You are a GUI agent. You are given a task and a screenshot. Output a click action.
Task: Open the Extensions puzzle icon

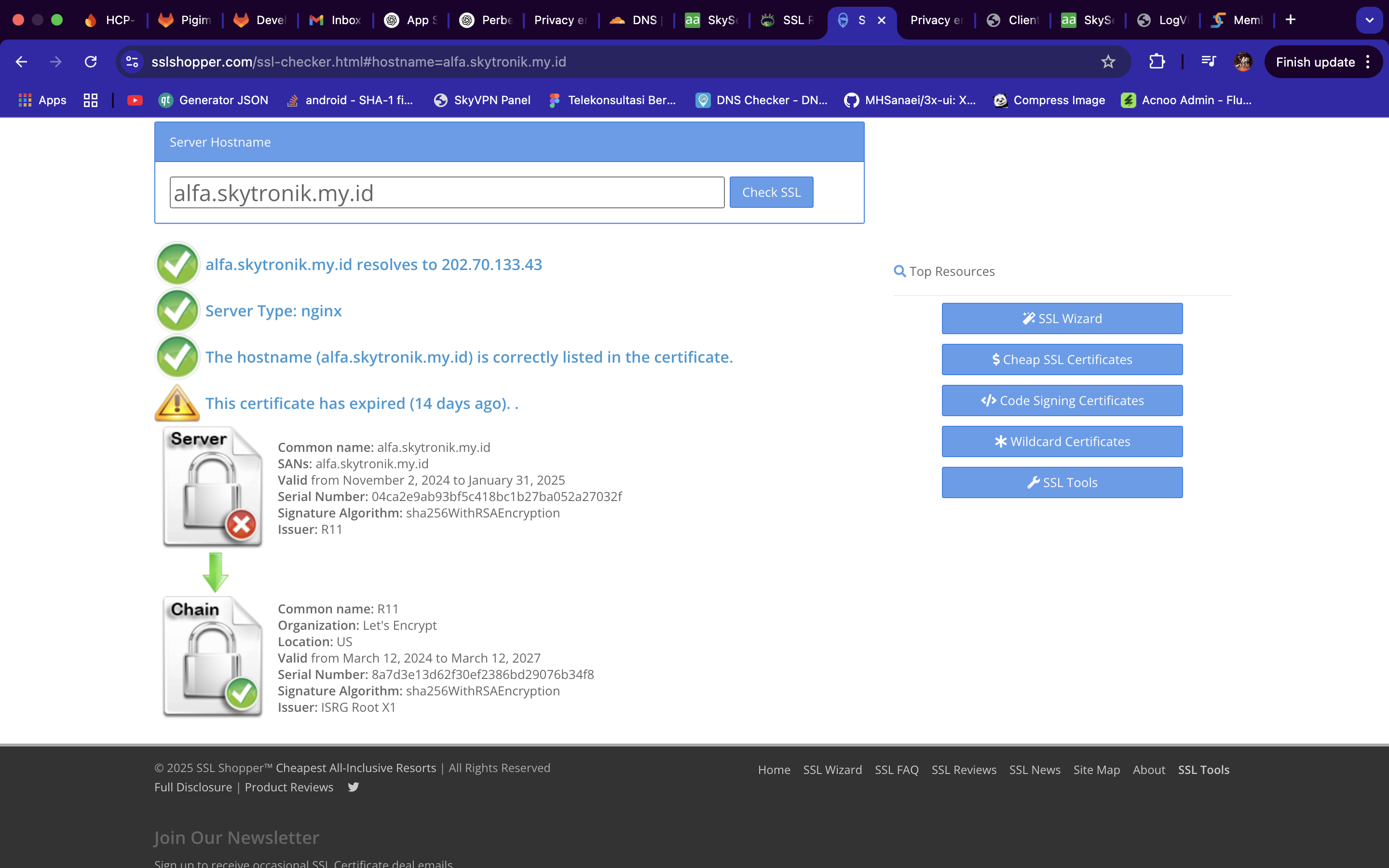1157,62
